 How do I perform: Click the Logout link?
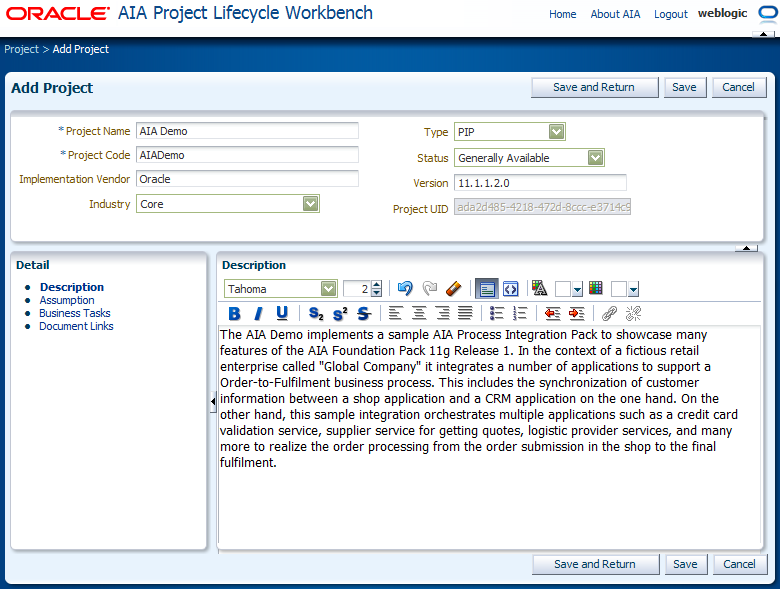tap(671, 14)
